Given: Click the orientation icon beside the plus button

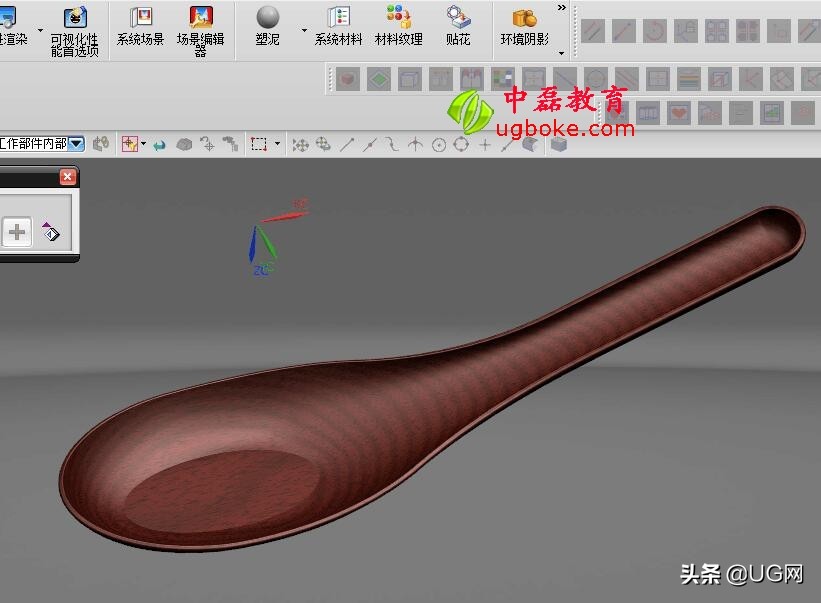Looking at the screenshot, I should (50, 233).
